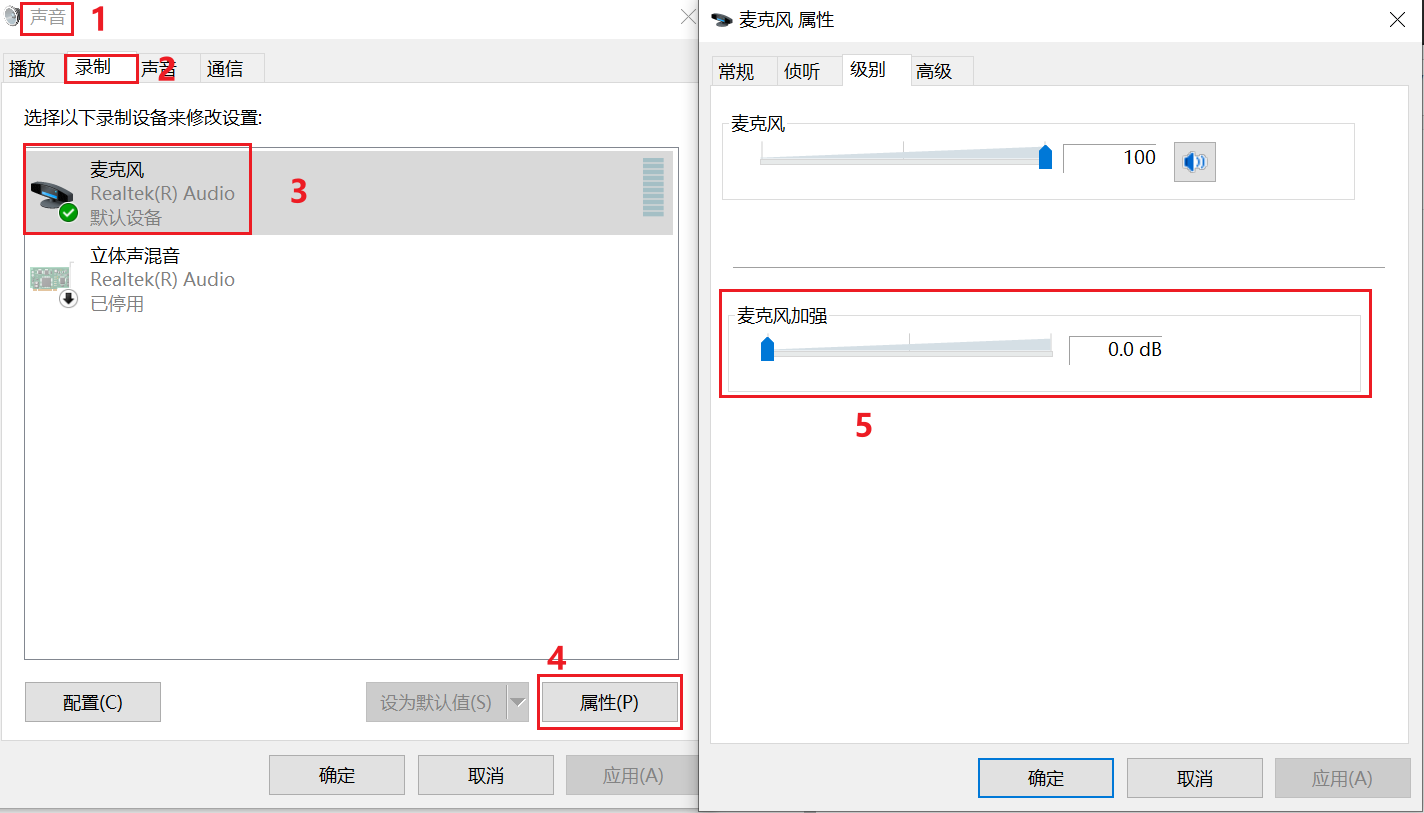
Task: Click the 属性(P) button
Action: click(x=609, y=703)
